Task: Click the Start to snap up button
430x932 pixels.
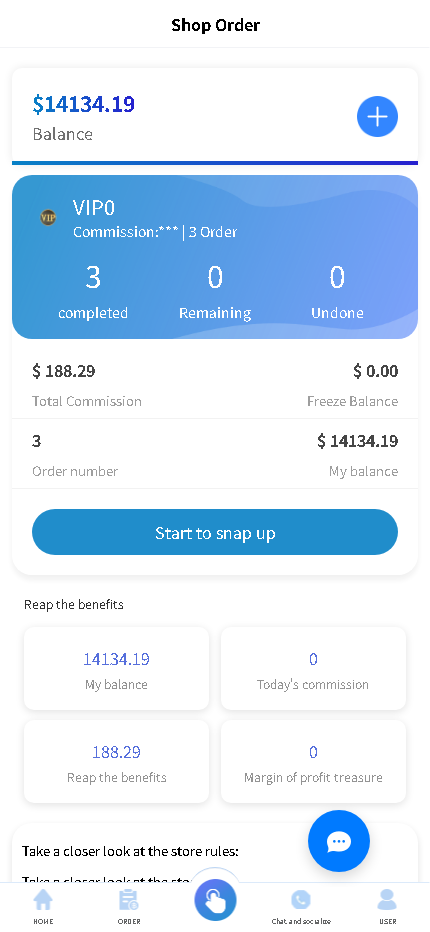Action: pos(215,532)
